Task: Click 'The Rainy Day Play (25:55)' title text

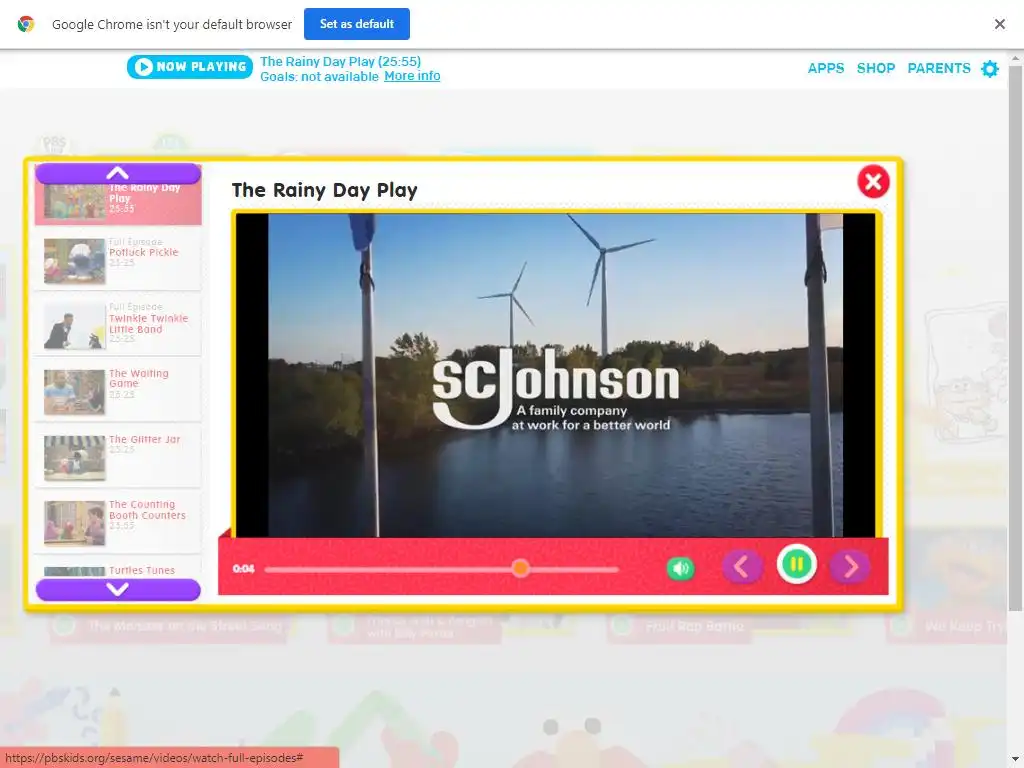Action: pyautogui.click(x=340, y=61)
